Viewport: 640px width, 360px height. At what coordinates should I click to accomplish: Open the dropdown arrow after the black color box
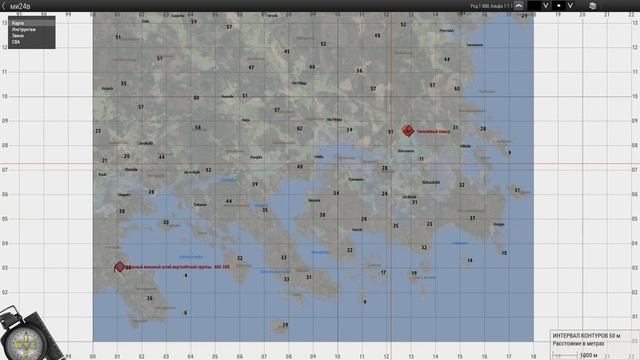click(x=545, y=6)
